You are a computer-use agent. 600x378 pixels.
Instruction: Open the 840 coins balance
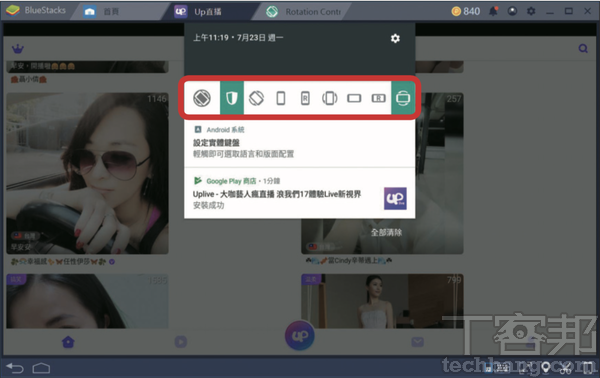point(466,11)
